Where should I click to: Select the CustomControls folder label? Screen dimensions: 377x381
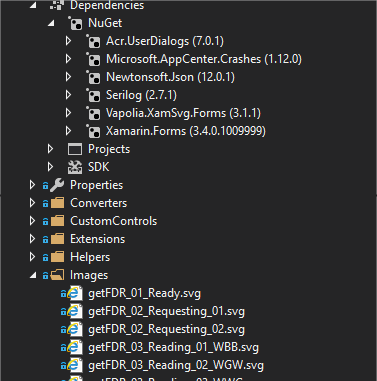click(x=114, y=221)
